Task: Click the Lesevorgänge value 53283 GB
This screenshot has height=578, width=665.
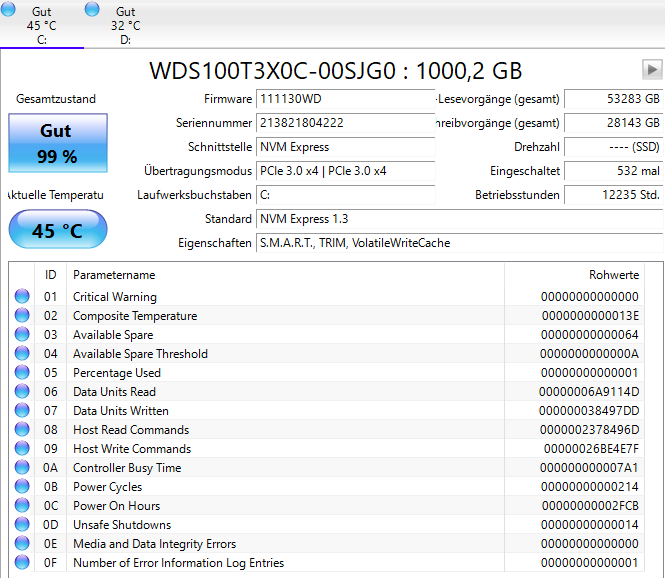Action: pos(614,99)
